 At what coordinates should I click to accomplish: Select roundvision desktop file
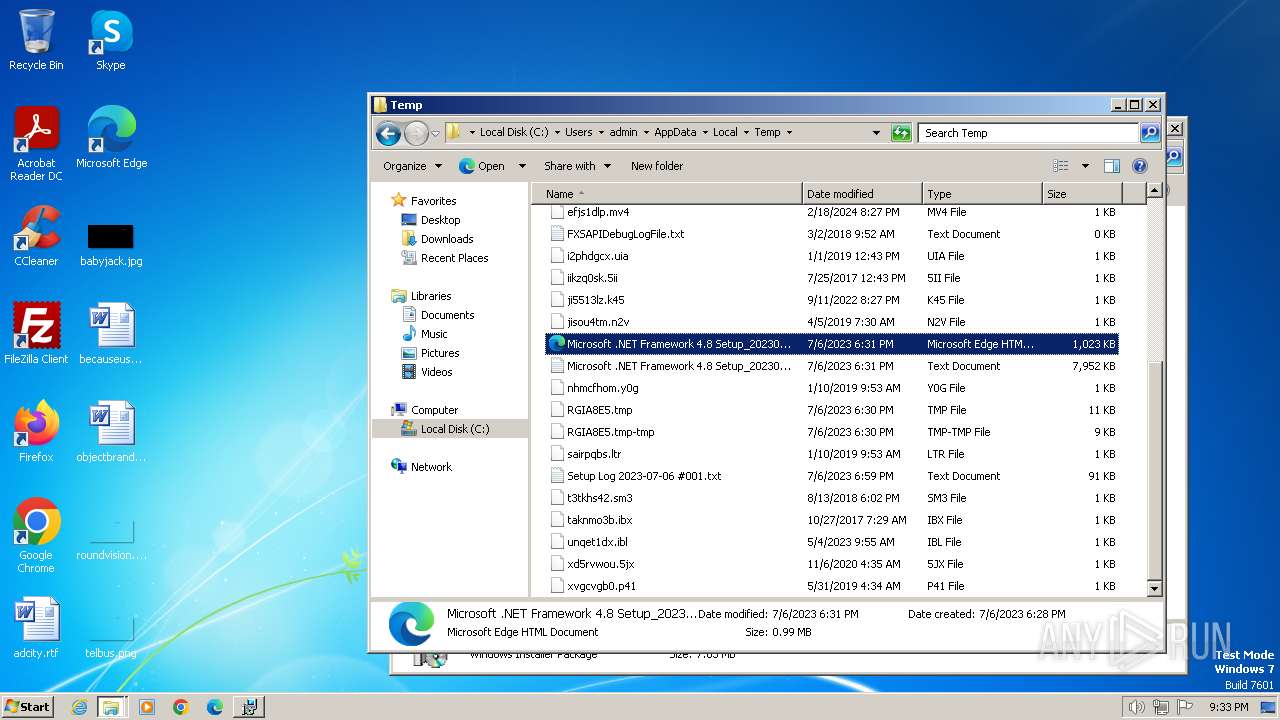point(111,540)
